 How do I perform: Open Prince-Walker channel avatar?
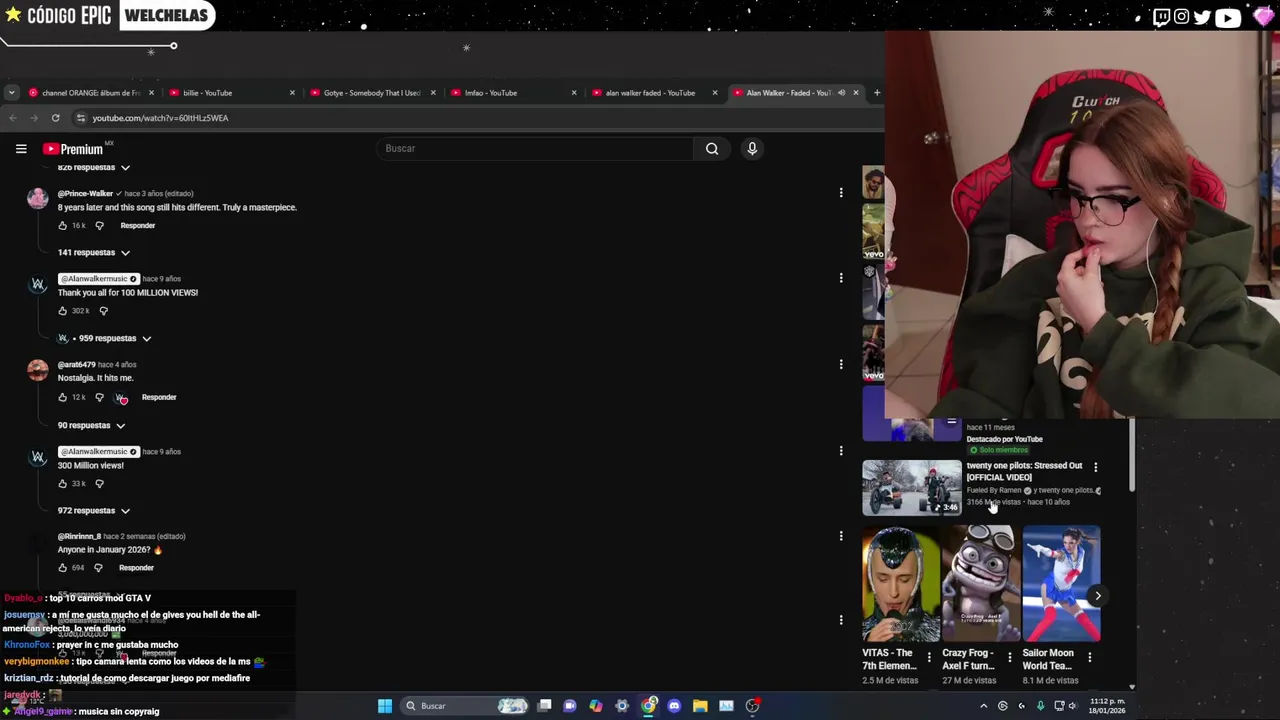(x=38, y=198)
